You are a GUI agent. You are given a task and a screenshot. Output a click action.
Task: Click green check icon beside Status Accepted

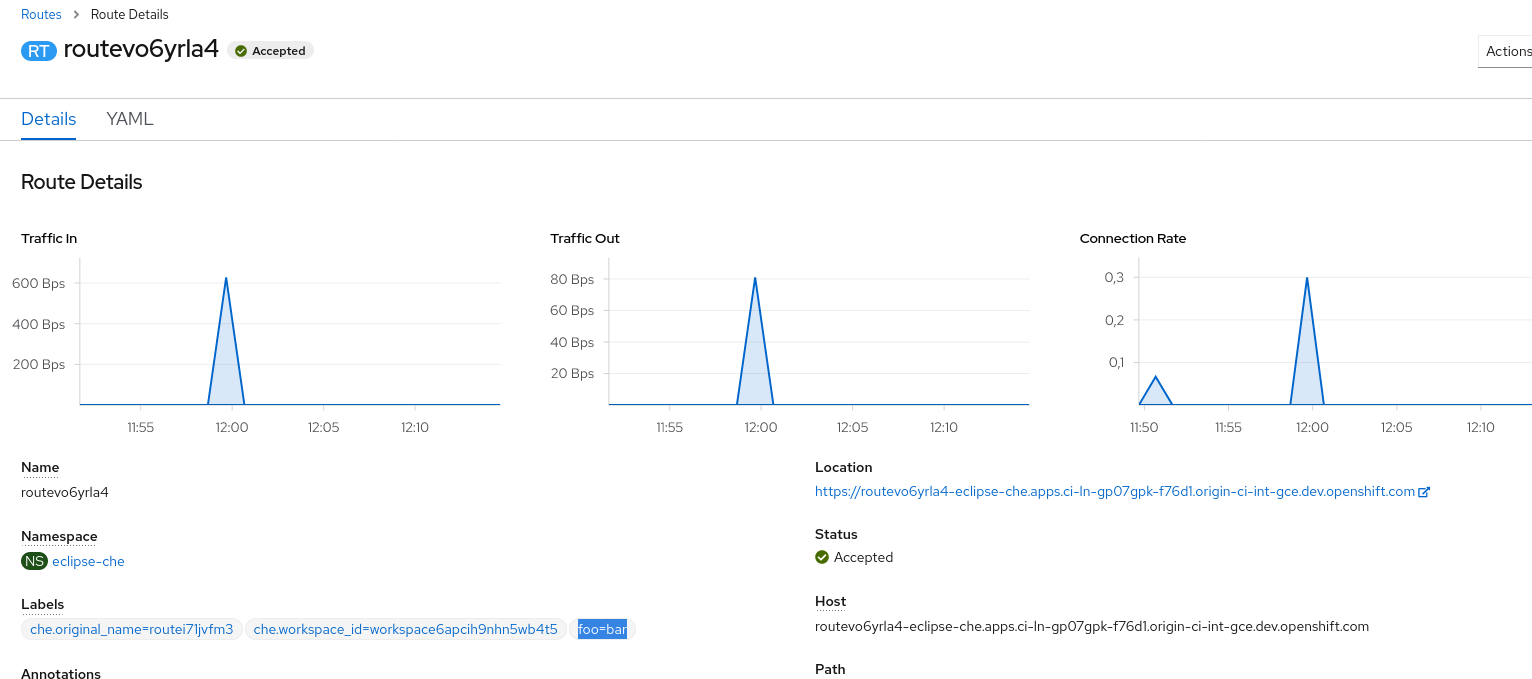click(822, 557)
